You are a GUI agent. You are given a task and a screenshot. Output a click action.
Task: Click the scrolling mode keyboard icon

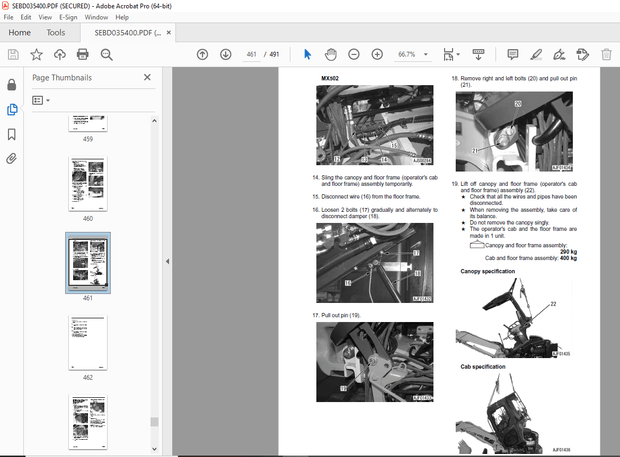pos(478,54)
